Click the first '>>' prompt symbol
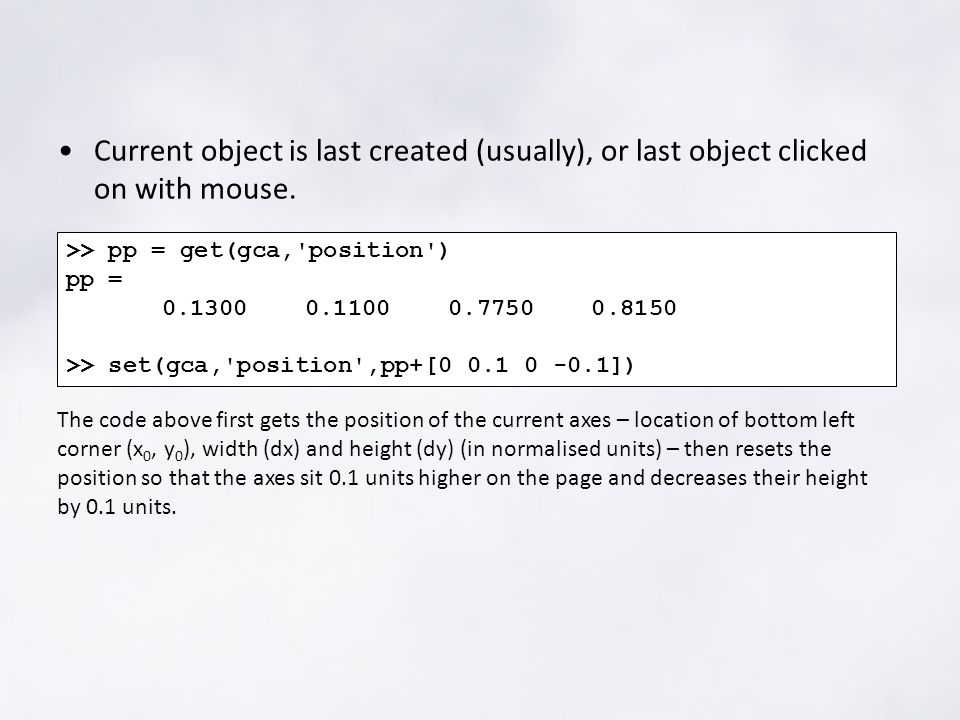Viewport: 960px width, 720px height. tap(80, 250)
